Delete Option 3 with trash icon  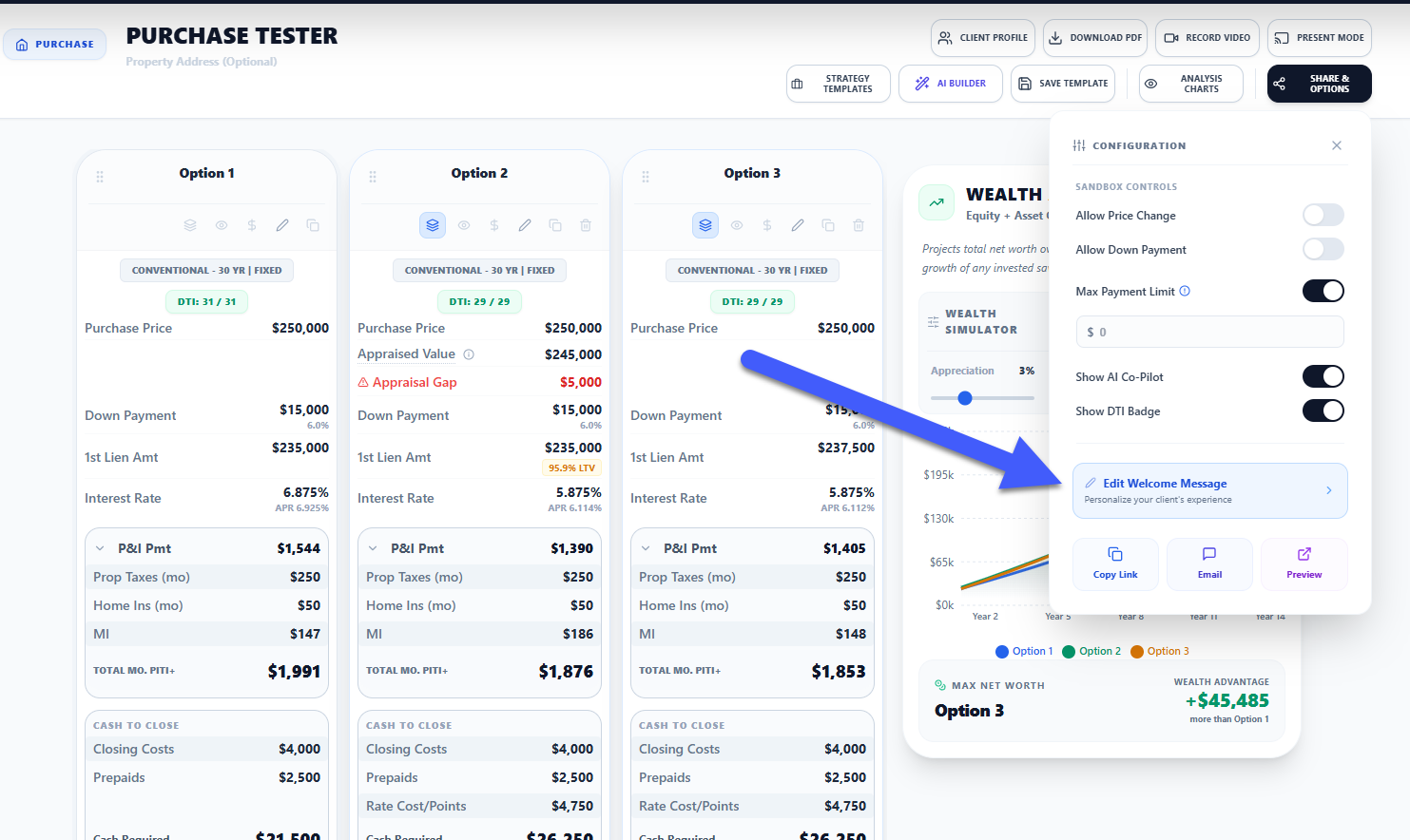tap(859, 225)
